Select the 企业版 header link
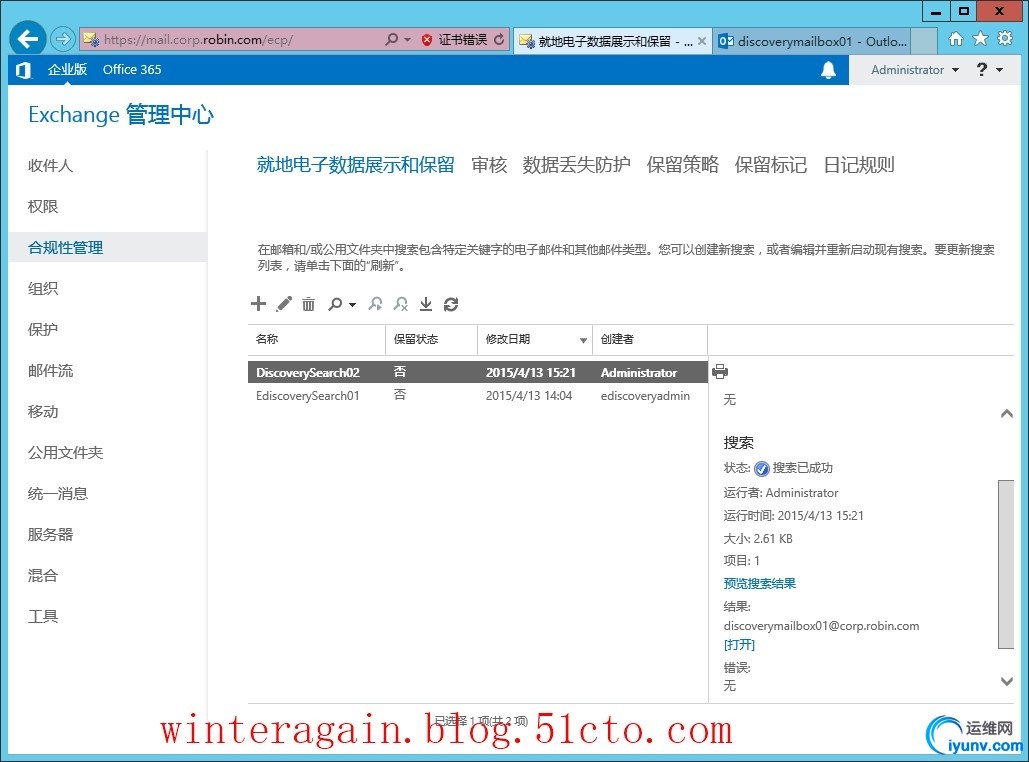The width and height of the screenshot is (1029, 762). (x=67, y=70)
